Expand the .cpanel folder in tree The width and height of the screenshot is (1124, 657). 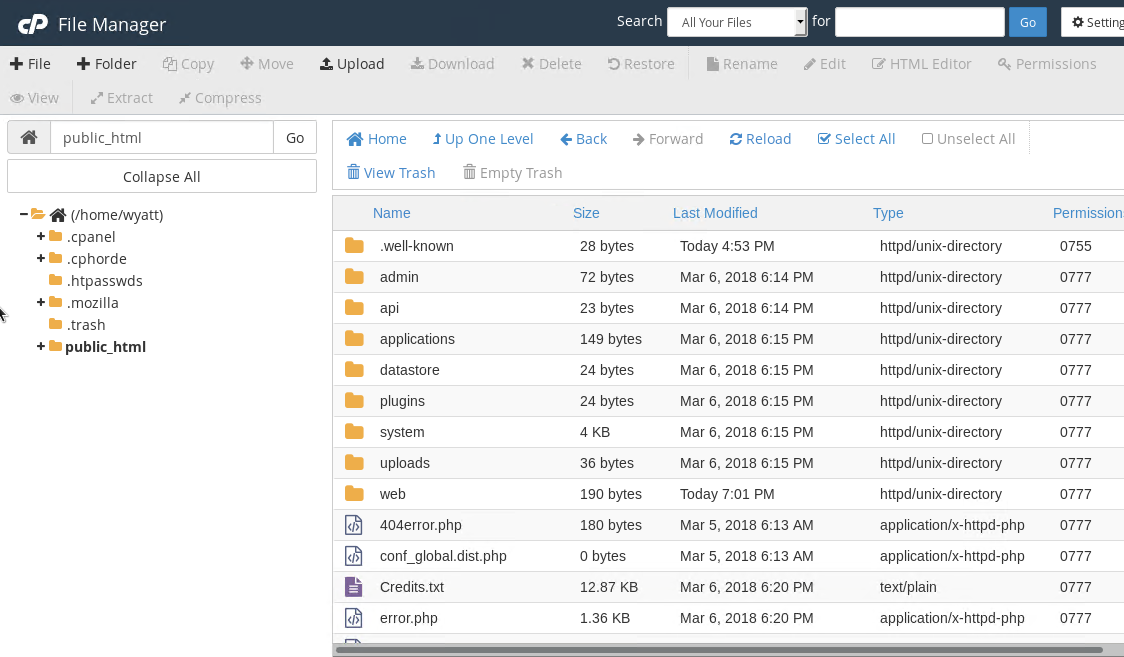[x=41, y=236]
